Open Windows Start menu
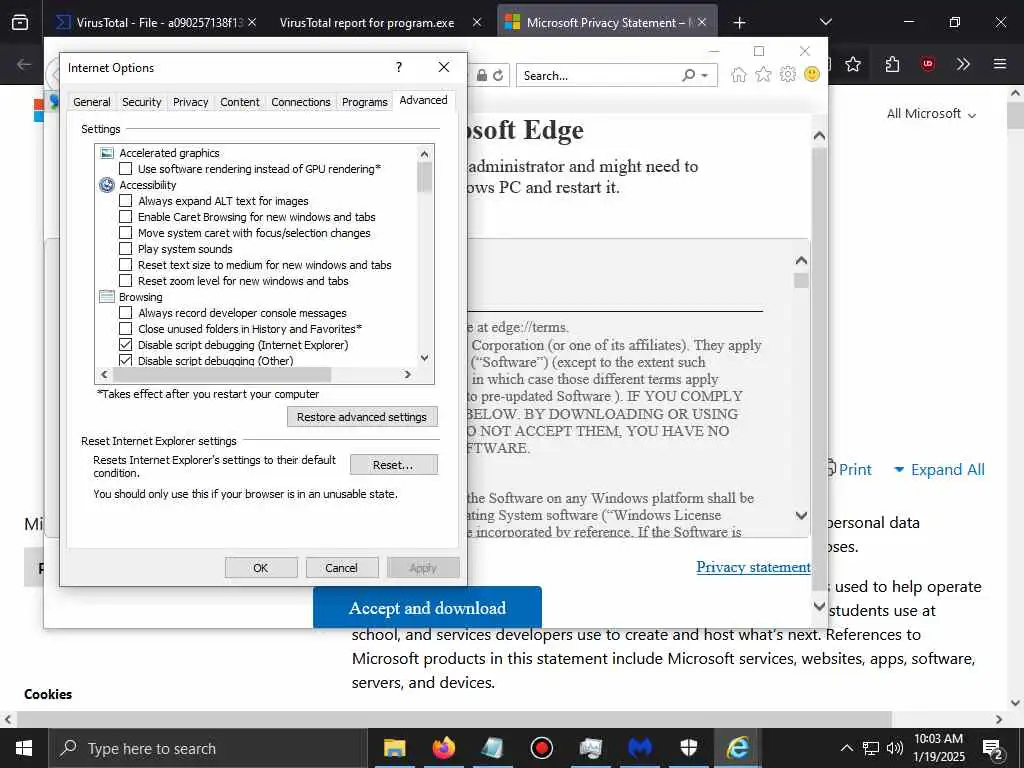 click(24, 748)
